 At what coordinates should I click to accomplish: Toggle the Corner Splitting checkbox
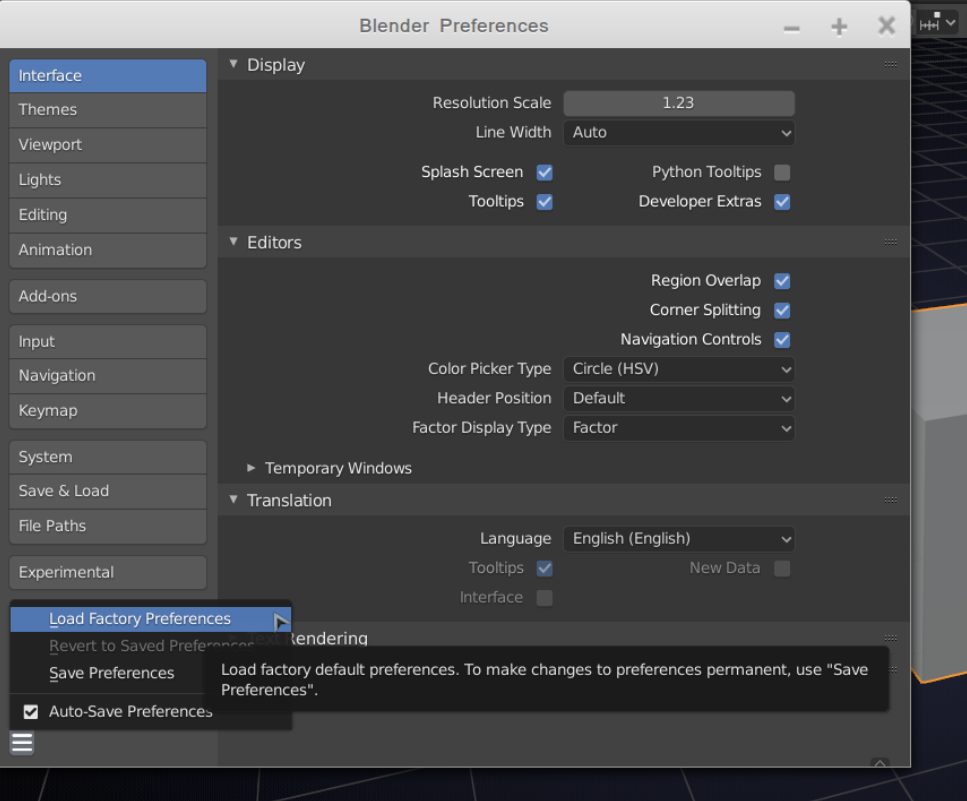[782, 310]
